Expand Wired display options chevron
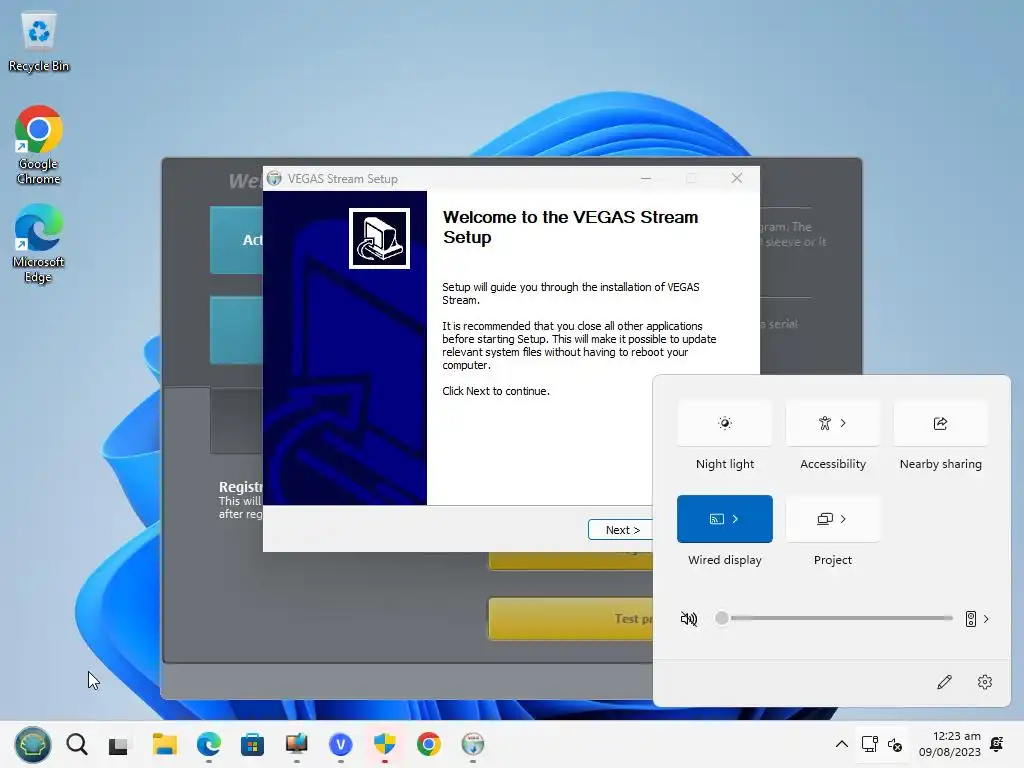The image size is (1024, 768). point(735,519)
